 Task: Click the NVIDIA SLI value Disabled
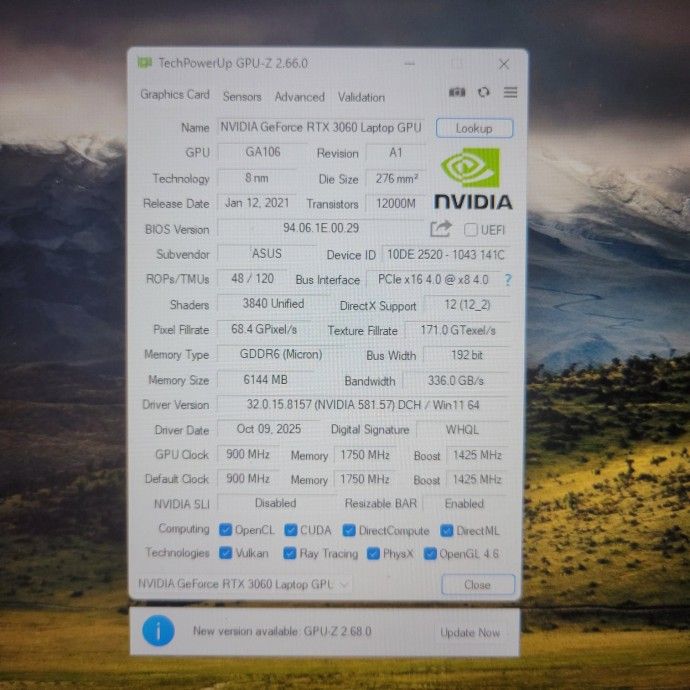(x=276, y=503)
